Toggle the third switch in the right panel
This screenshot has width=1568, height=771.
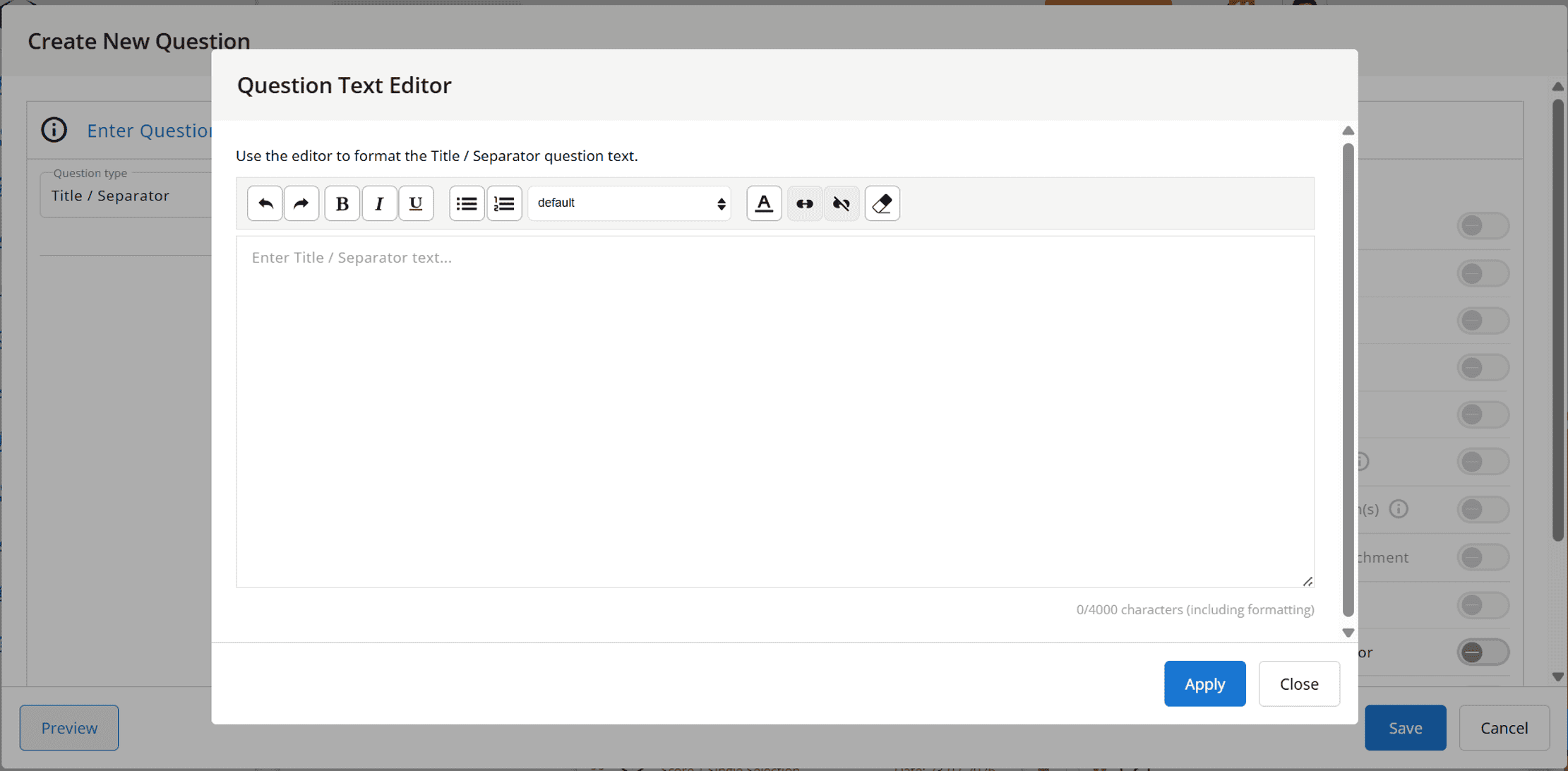[x=1483, y=321]
